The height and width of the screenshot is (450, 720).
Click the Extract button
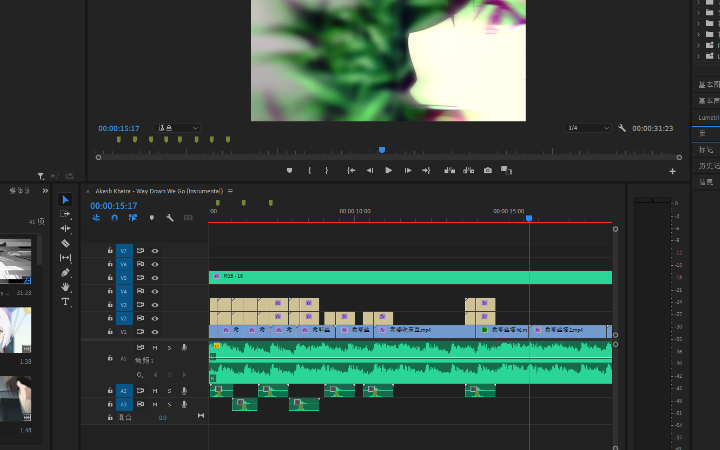(x=468, y=170)
